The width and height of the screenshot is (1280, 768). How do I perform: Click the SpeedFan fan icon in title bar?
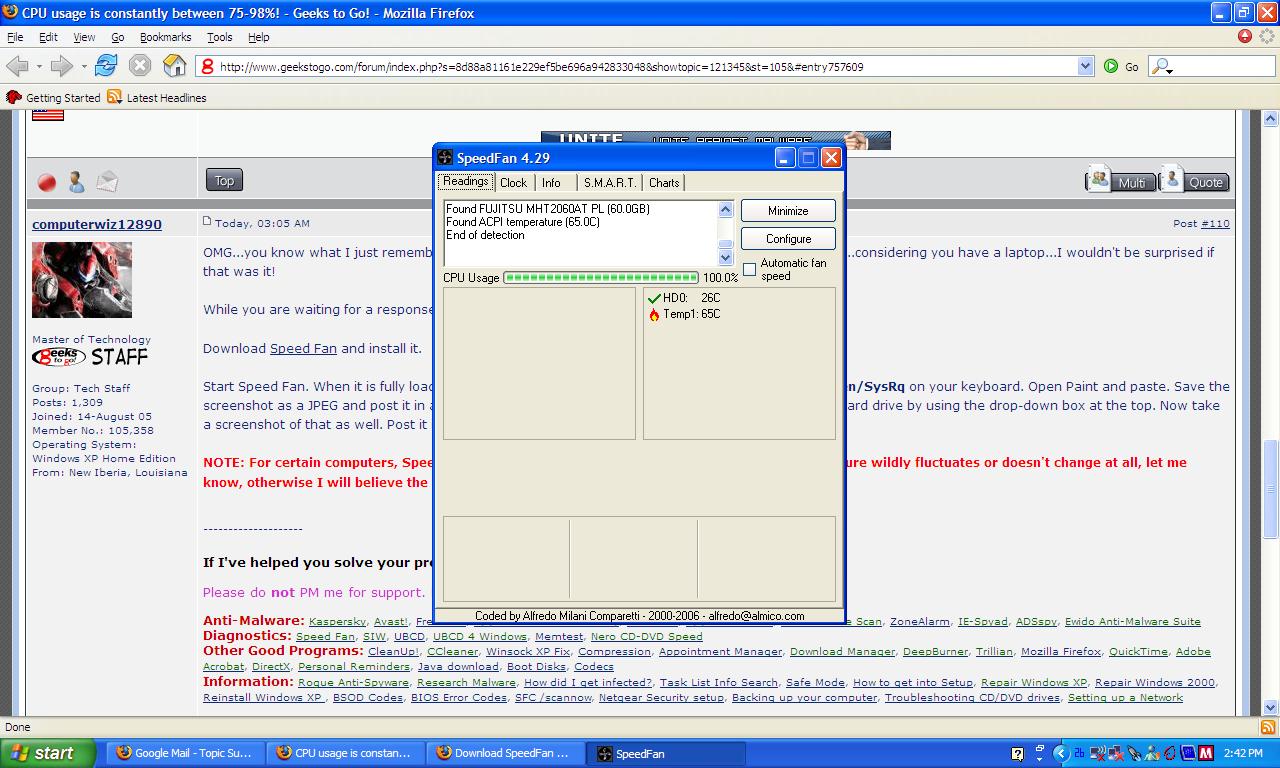point(446,158)
